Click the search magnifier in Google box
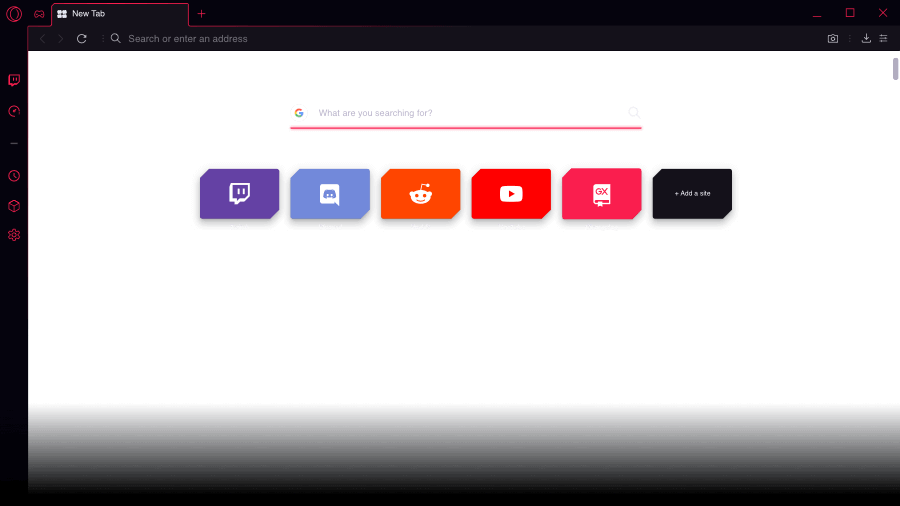900x506 pixels. 634,112
